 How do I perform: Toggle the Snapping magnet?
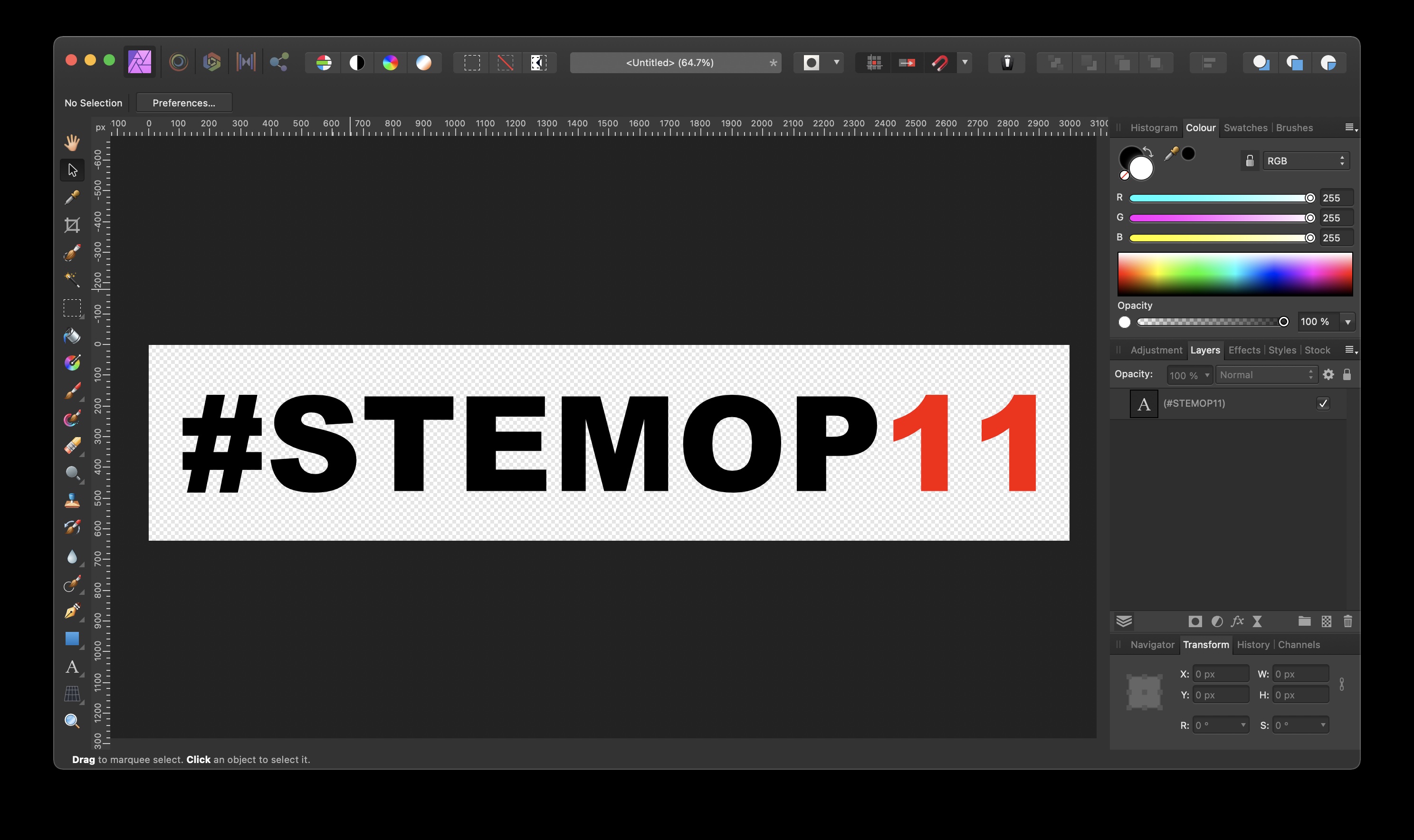click(940, 62)
